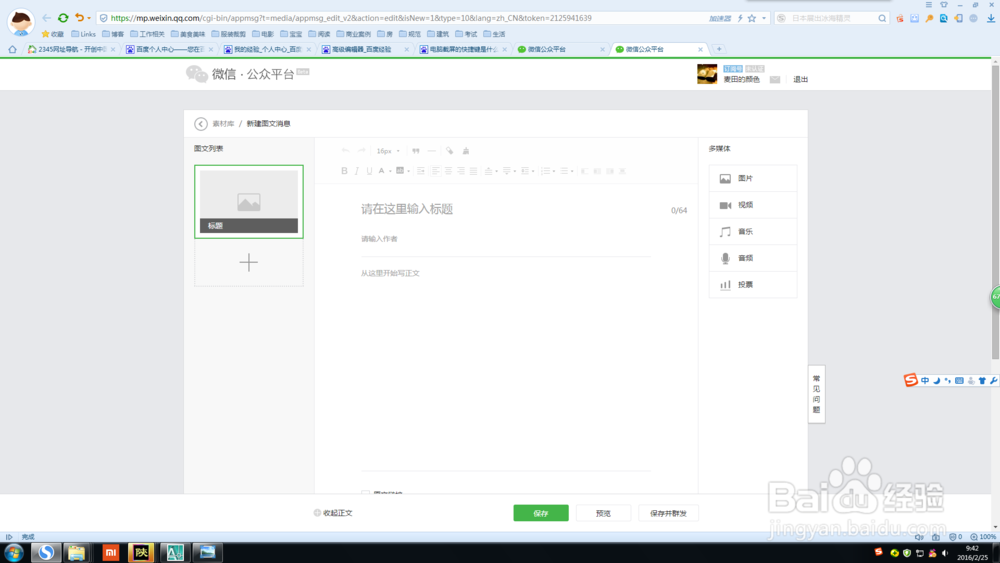Viewport: 1000px width, 563px height.
Task: Click the back arrow next to 素材库
Action: [x=201, y=124]
